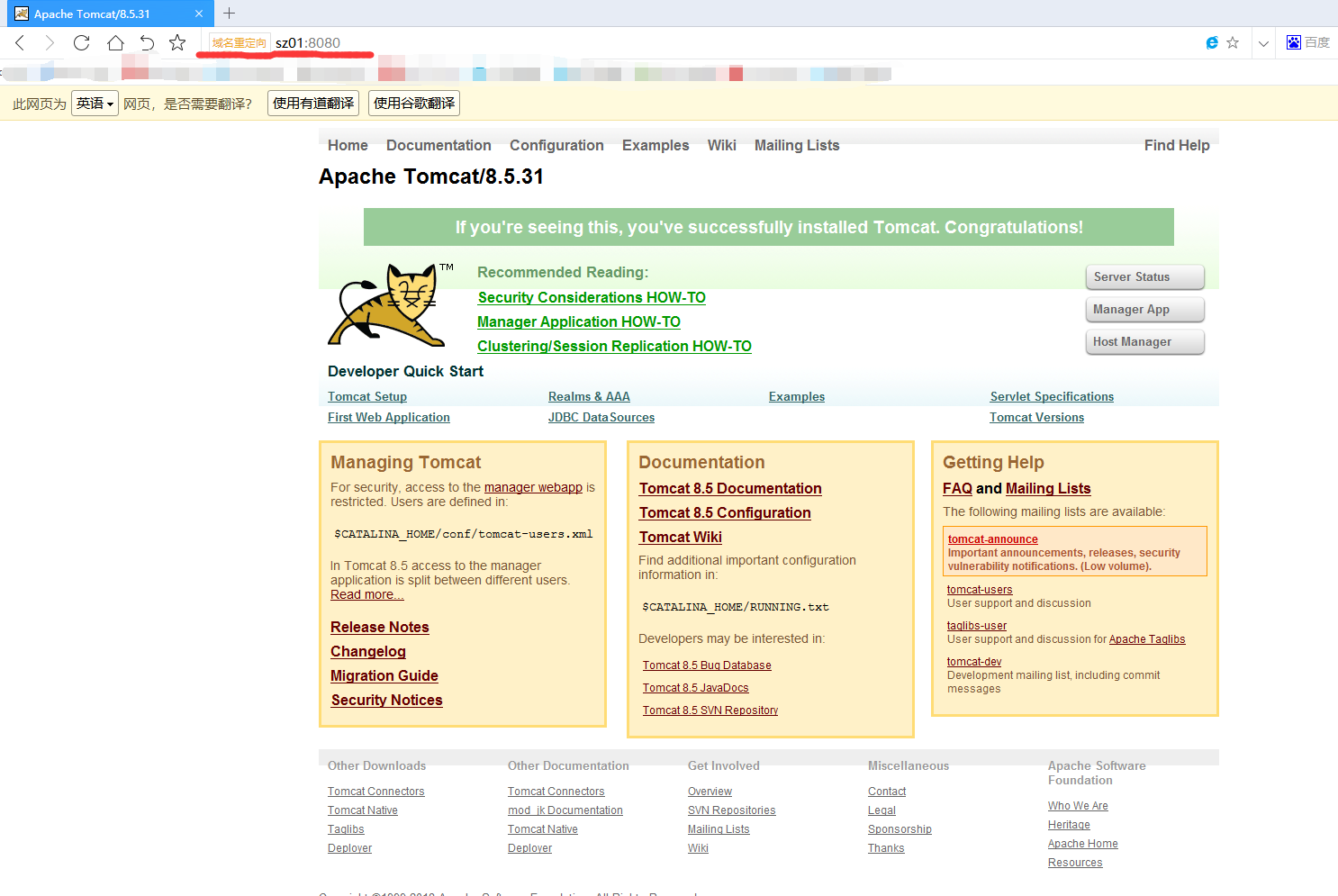Open the Wiki navigation item
This screenshot has width=1338, height=896.
tap(722, 145)
